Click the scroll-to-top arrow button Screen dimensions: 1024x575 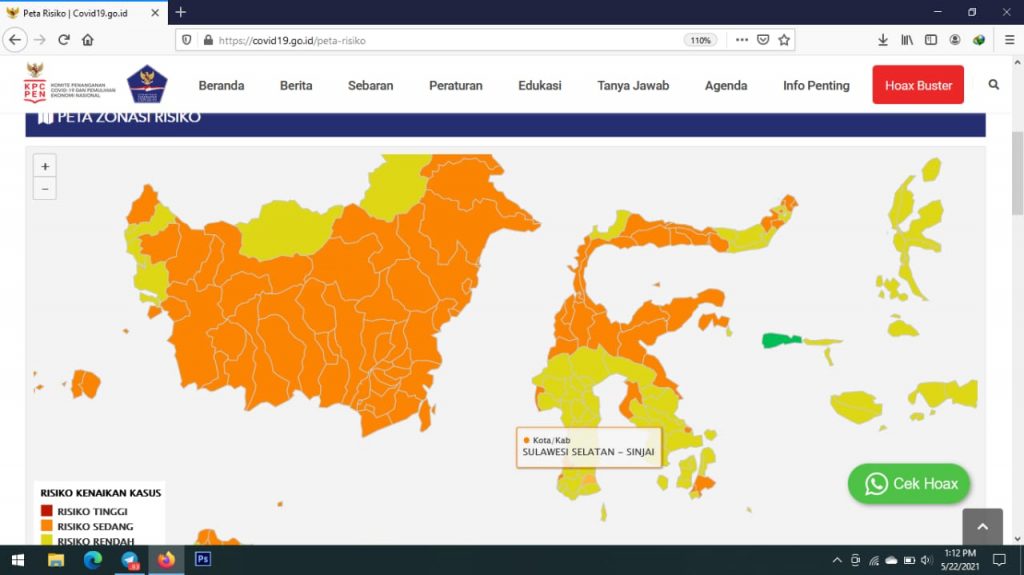click(x=981, y=527)
